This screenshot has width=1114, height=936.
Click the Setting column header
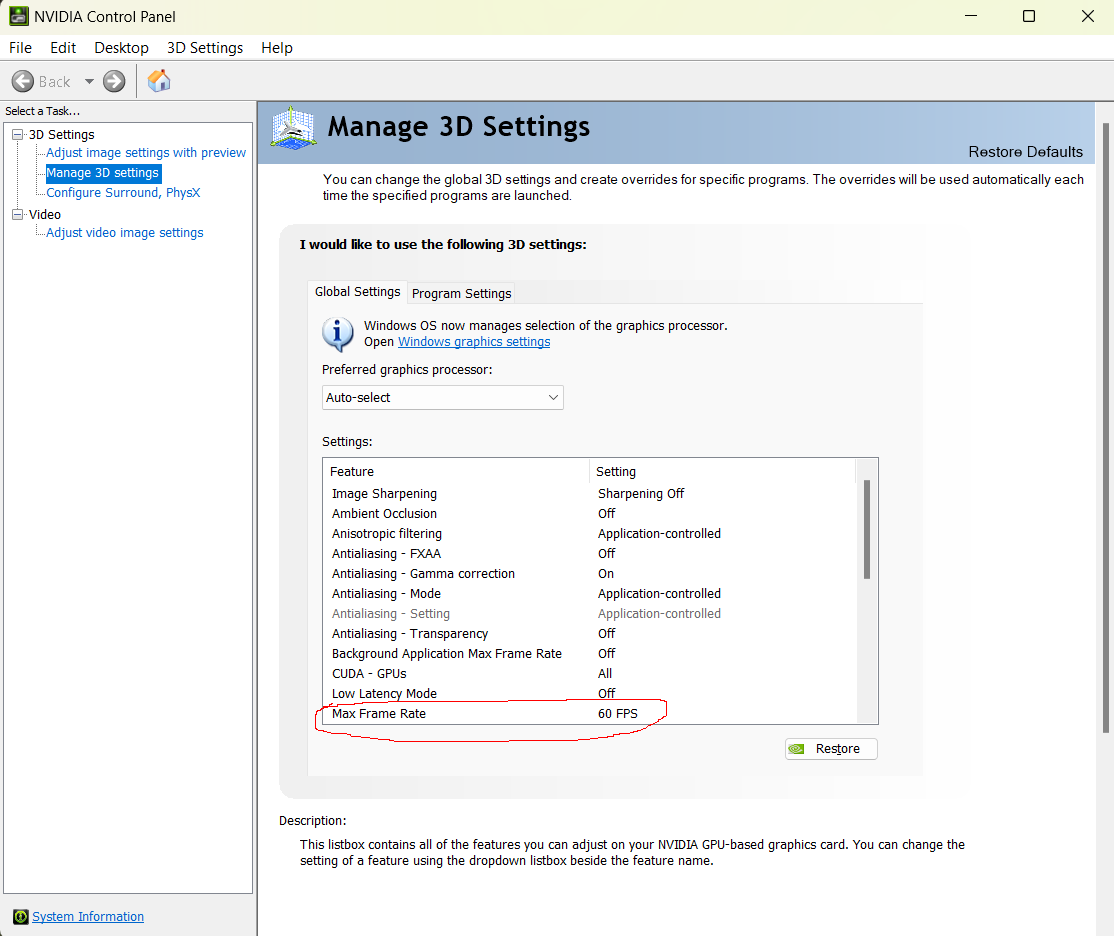pos(723,471)
